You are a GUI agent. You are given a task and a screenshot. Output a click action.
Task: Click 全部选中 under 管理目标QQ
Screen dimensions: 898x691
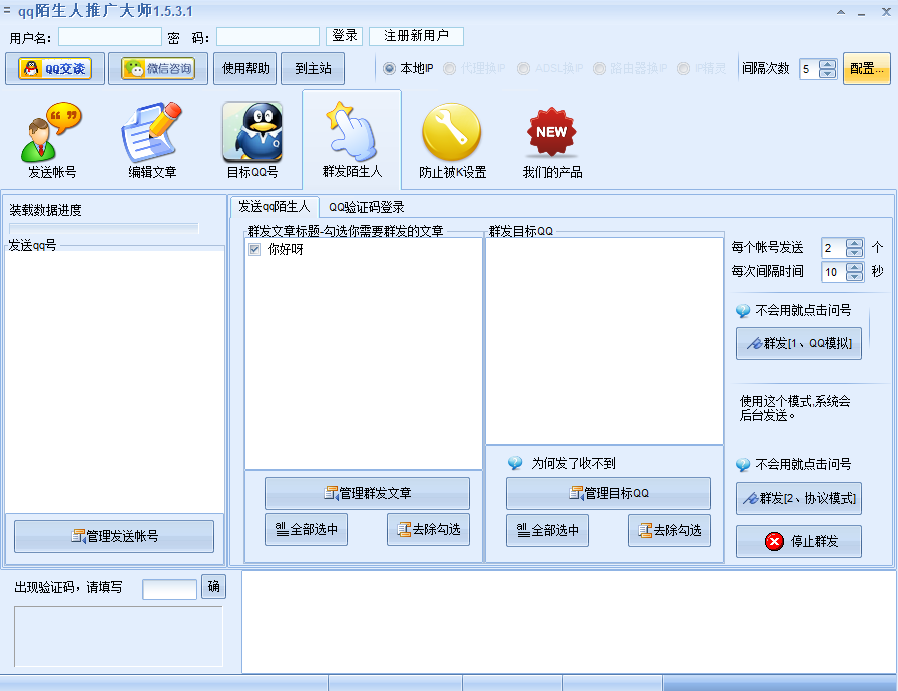pyautogui.click(x=548, y=531)
